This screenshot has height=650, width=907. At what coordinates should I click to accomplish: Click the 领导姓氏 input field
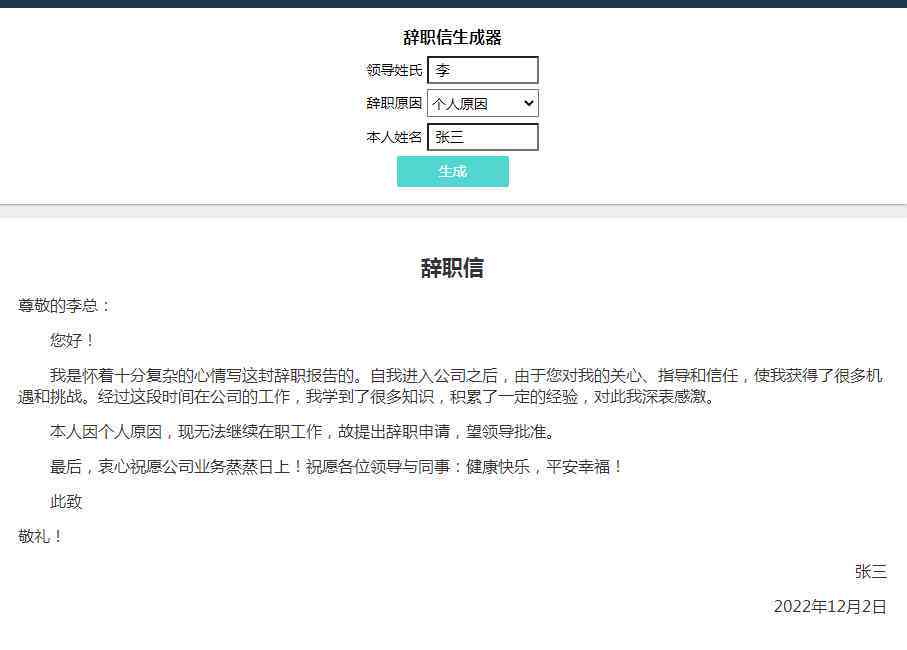point(482,70)
